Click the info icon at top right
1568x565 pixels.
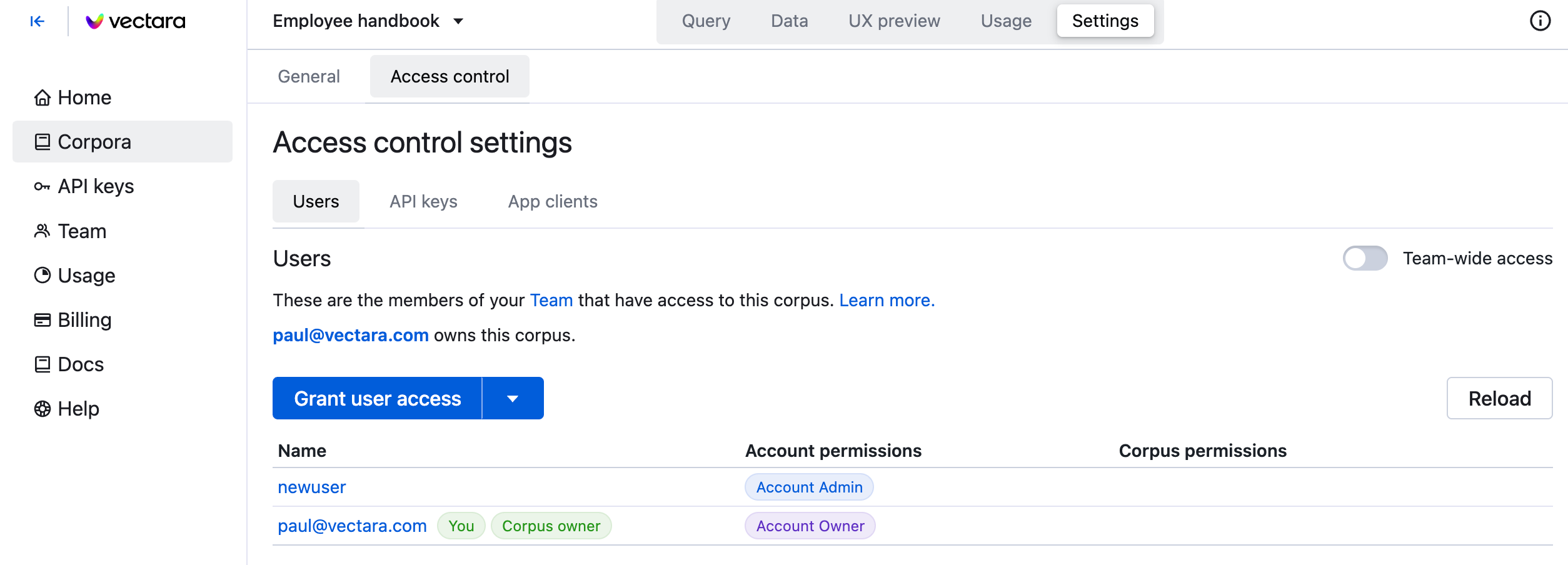point(1539,21)
